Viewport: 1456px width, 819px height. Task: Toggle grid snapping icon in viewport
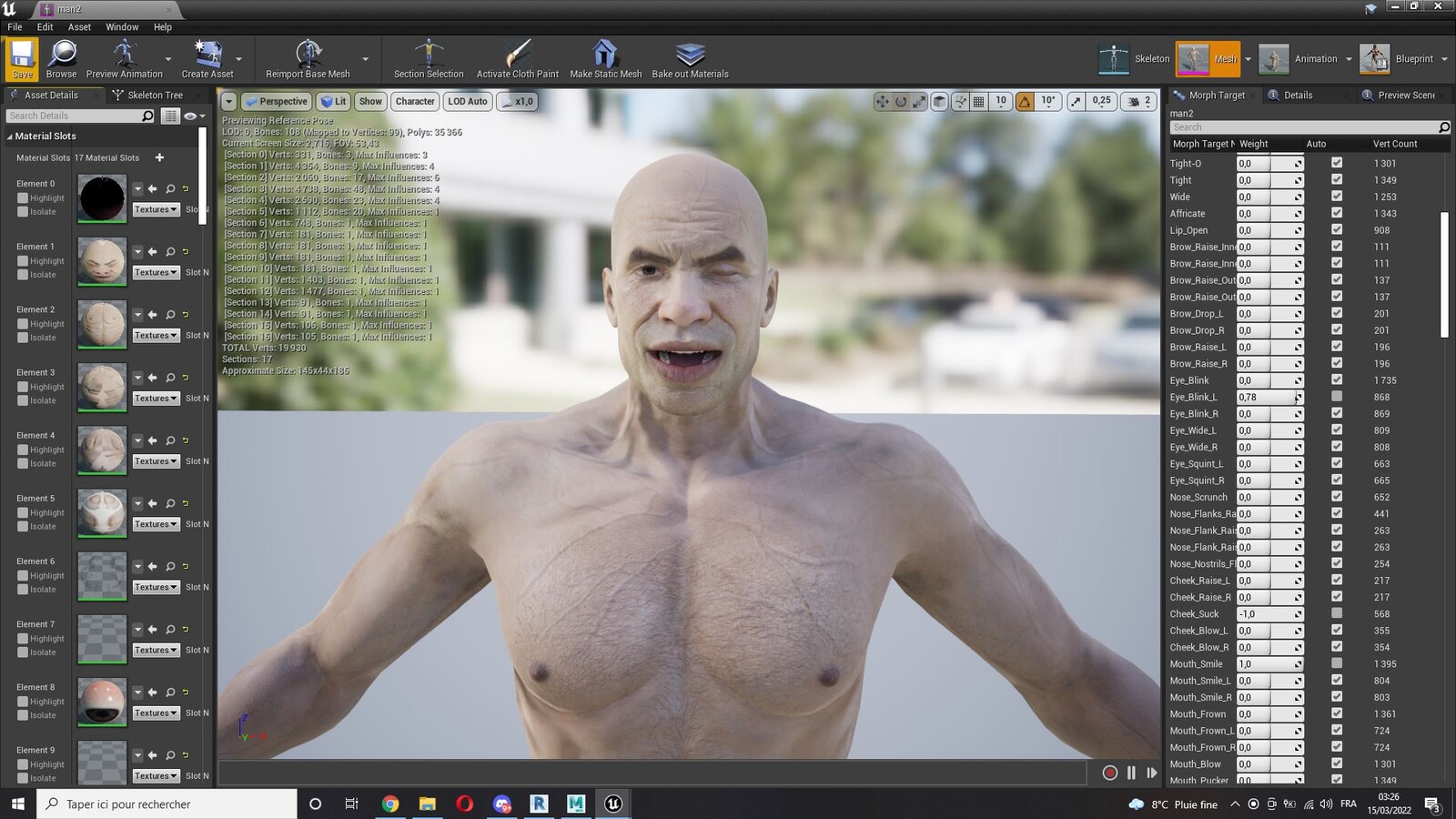(978, 101)
